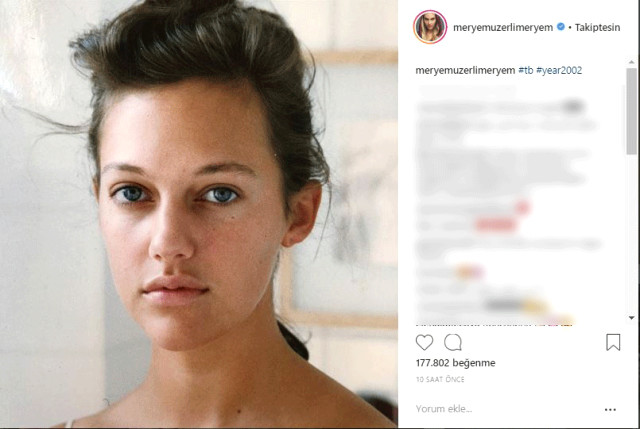Viewport: 640px width, 429px height.
Task: Like the post with the heart icon
Action: [x=424, y=342]
